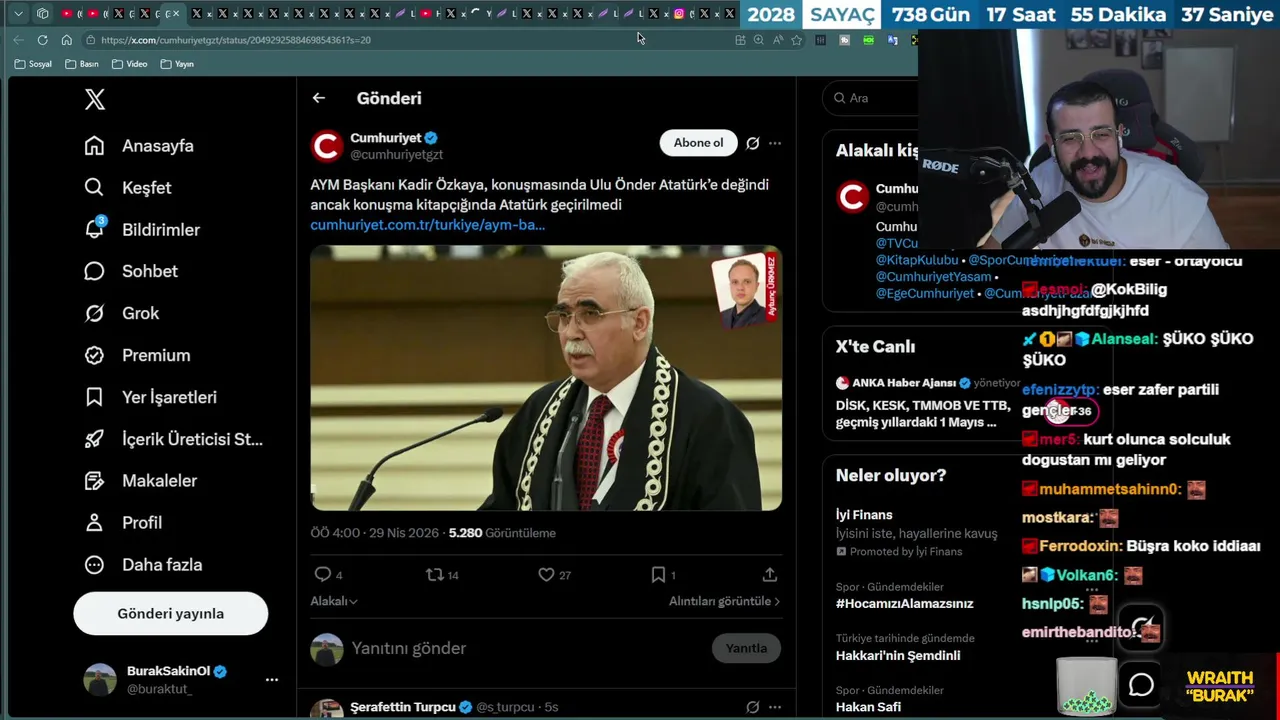Reply to the post via comment icon

click(x=322, y=575)
